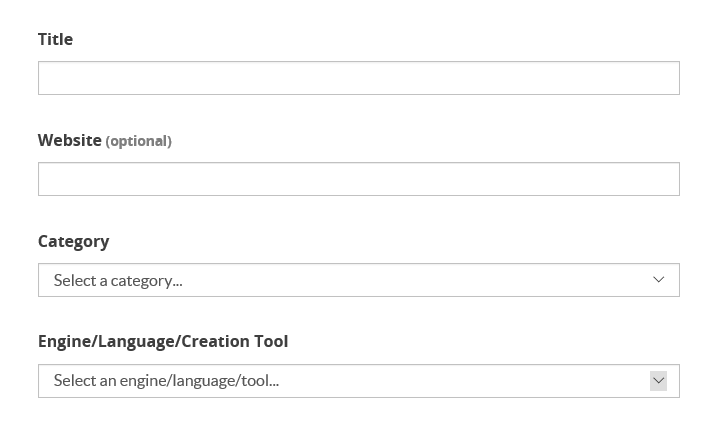711x429 pixels.
Task: Click the Title field label
Action: (x=55, y=39)
